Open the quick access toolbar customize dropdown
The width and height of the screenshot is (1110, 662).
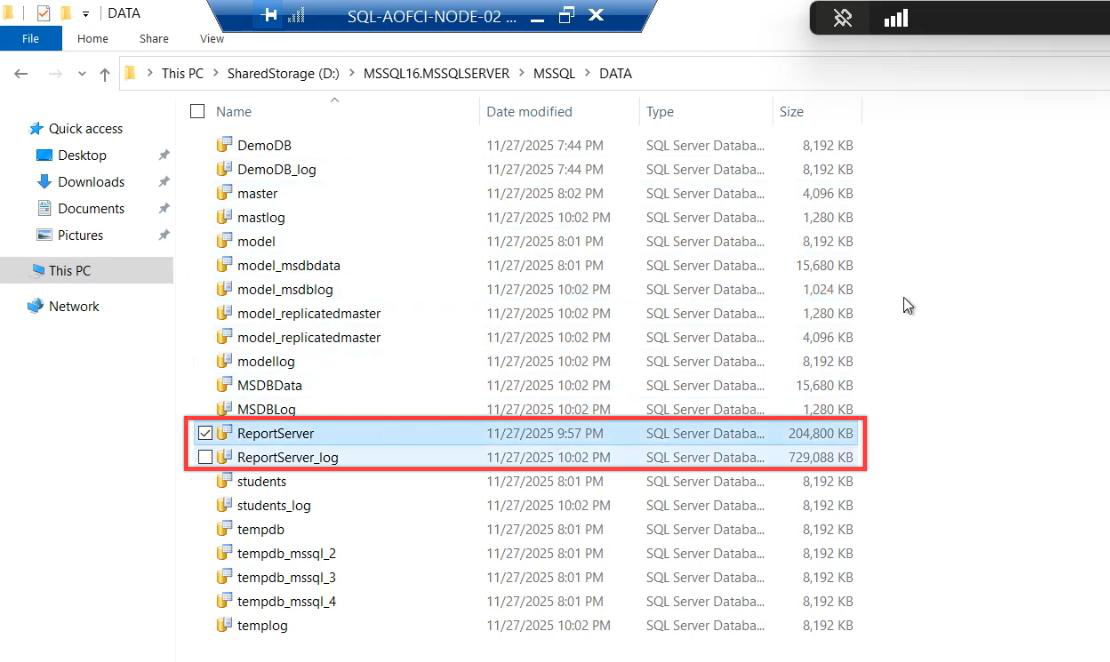pyautogui.click(x=86, y=13)
